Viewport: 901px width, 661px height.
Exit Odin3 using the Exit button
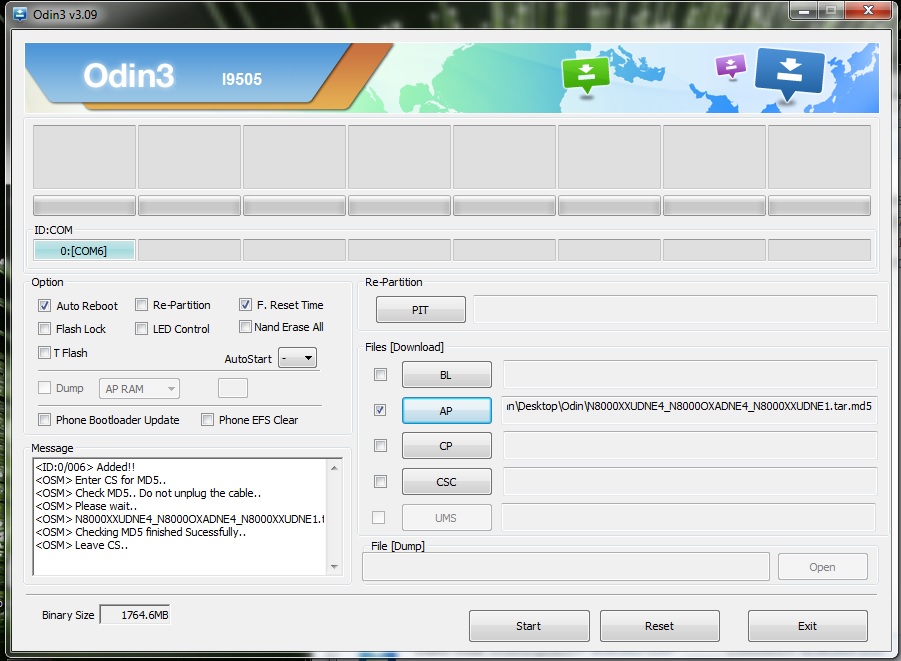coord(807,626)
